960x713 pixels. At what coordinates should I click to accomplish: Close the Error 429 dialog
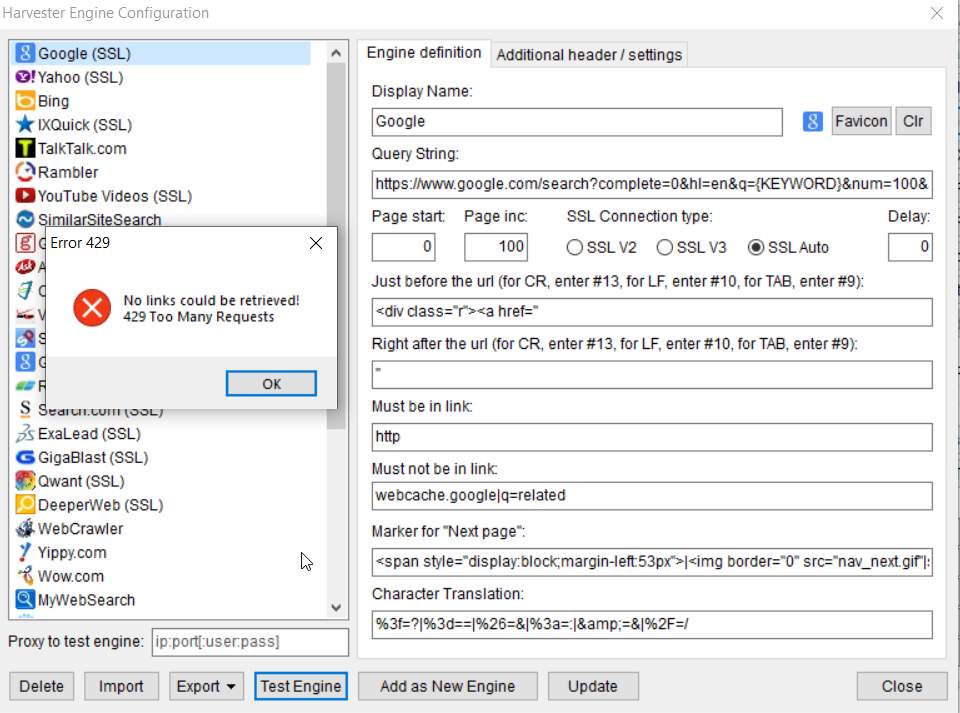click(316, 243)
